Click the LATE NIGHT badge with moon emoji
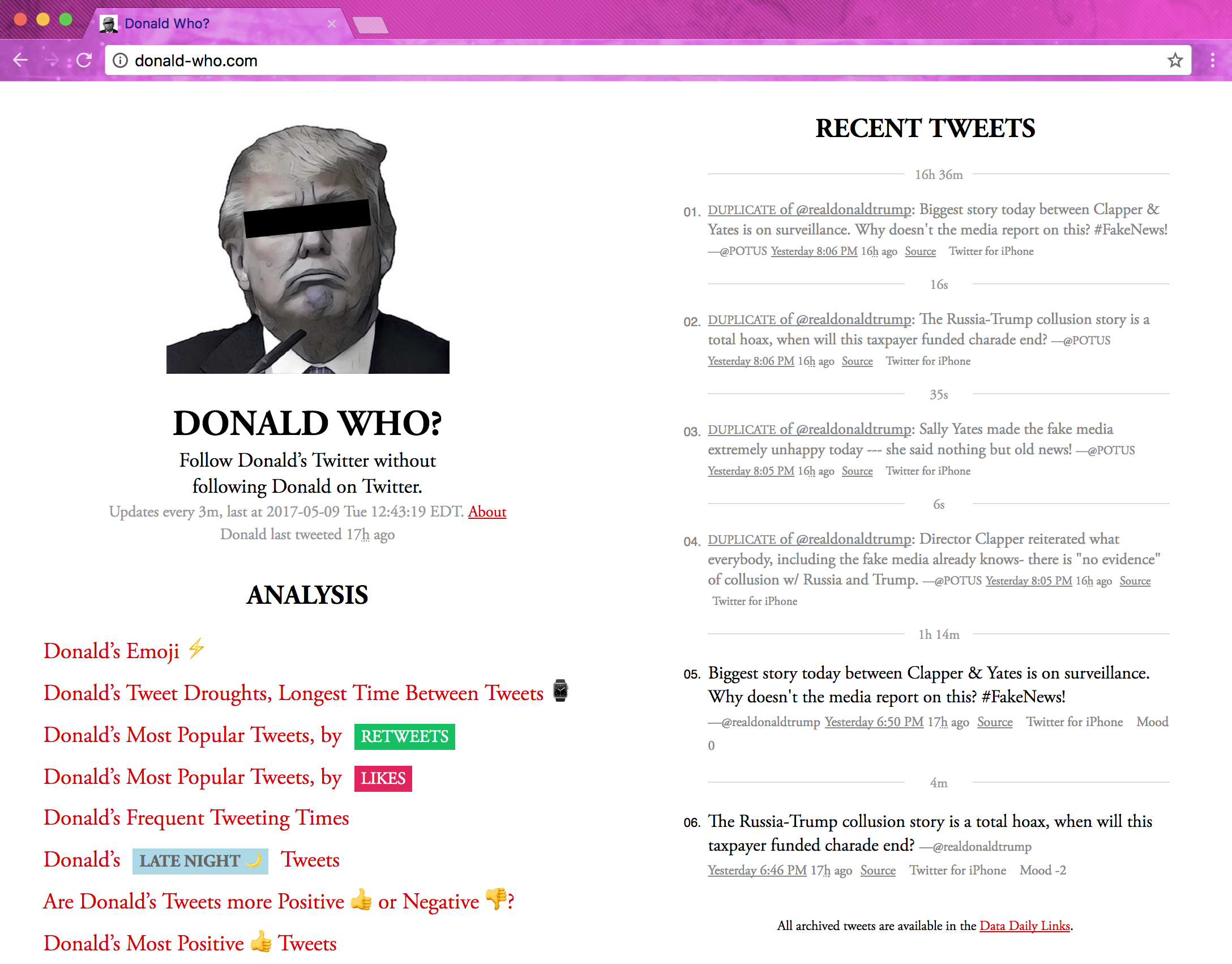1232x964 pixels. click(199, 861)
